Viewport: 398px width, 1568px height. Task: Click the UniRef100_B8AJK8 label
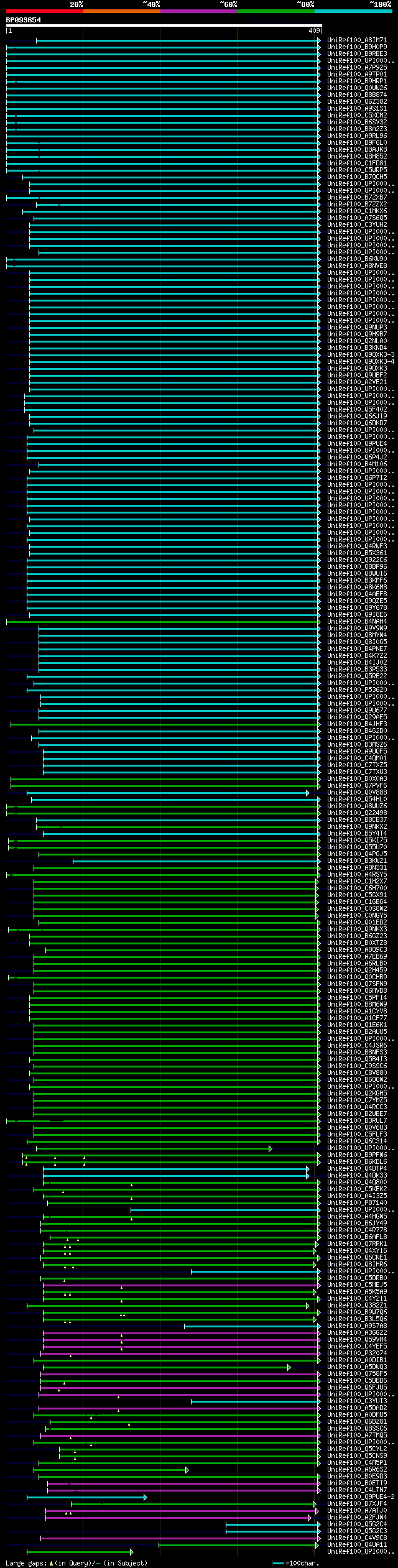[357, 149]
